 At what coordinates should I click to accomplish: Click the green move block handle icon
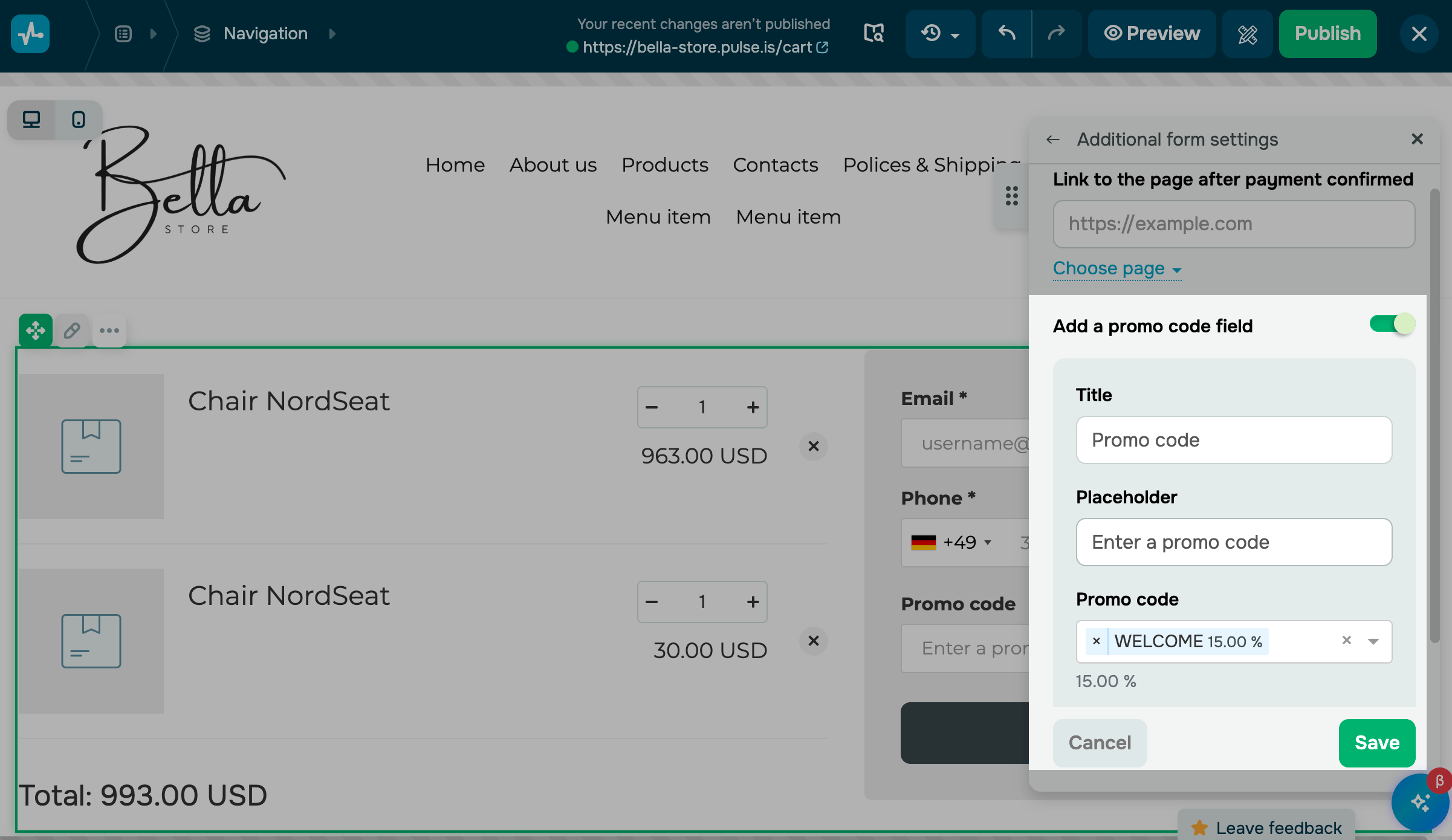click(36, 331)
